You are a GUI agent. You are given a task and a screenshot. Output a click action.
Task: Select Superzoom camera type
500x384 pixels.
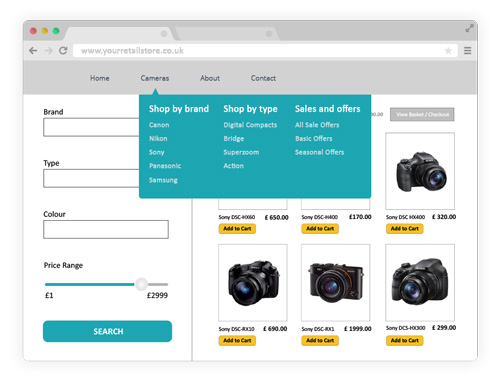pos(241,152)
